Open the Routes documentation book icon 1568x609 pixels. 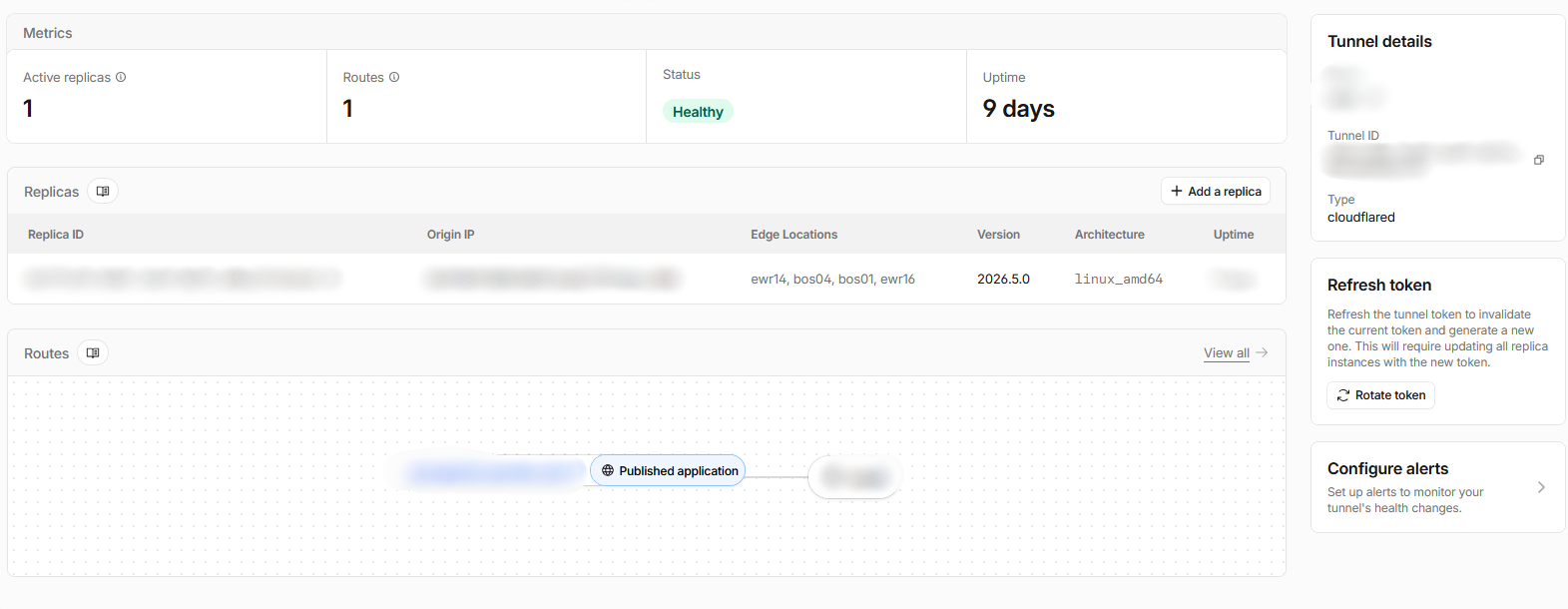[93, 352]
